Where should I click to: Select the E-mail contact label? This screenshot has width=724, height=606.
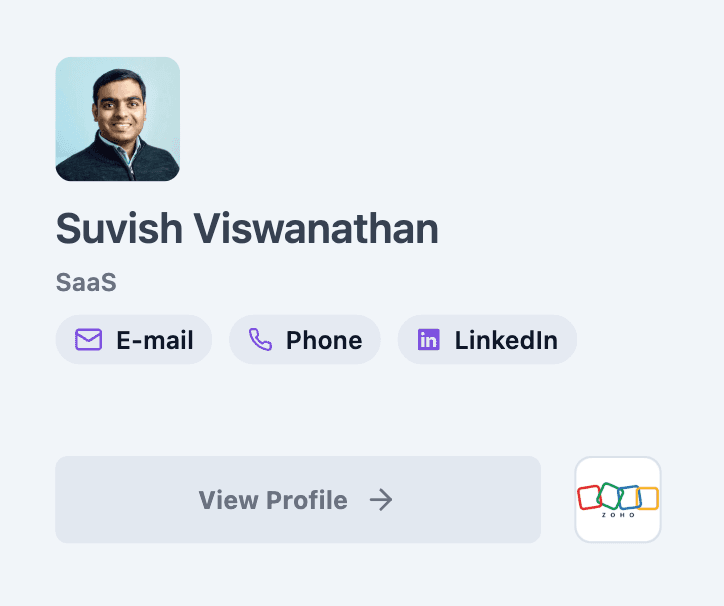coord(155,340)
